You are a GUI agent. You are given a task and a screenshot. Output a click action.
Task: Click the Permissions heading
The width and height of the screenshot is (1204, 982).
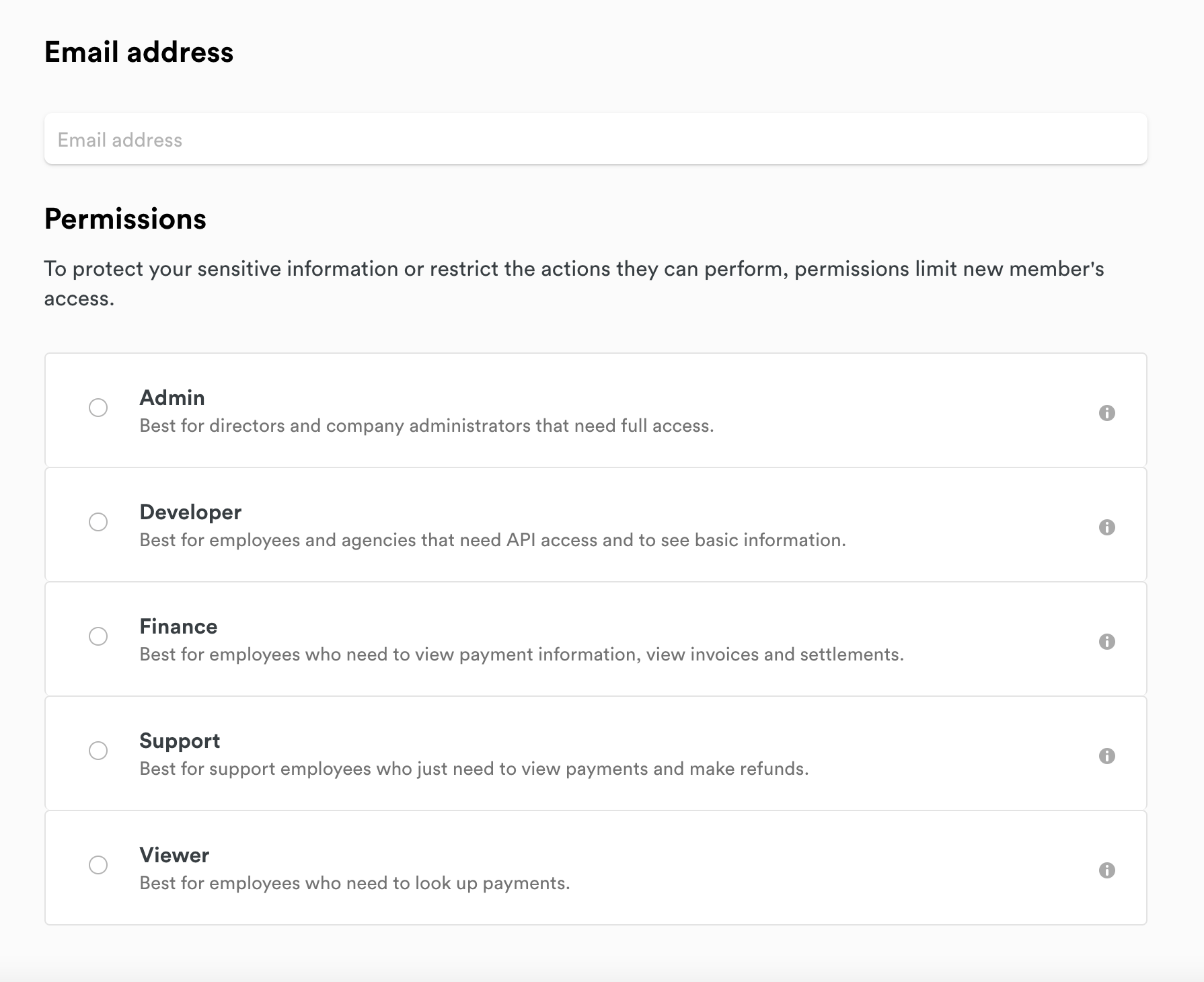(x=125, y=219)
